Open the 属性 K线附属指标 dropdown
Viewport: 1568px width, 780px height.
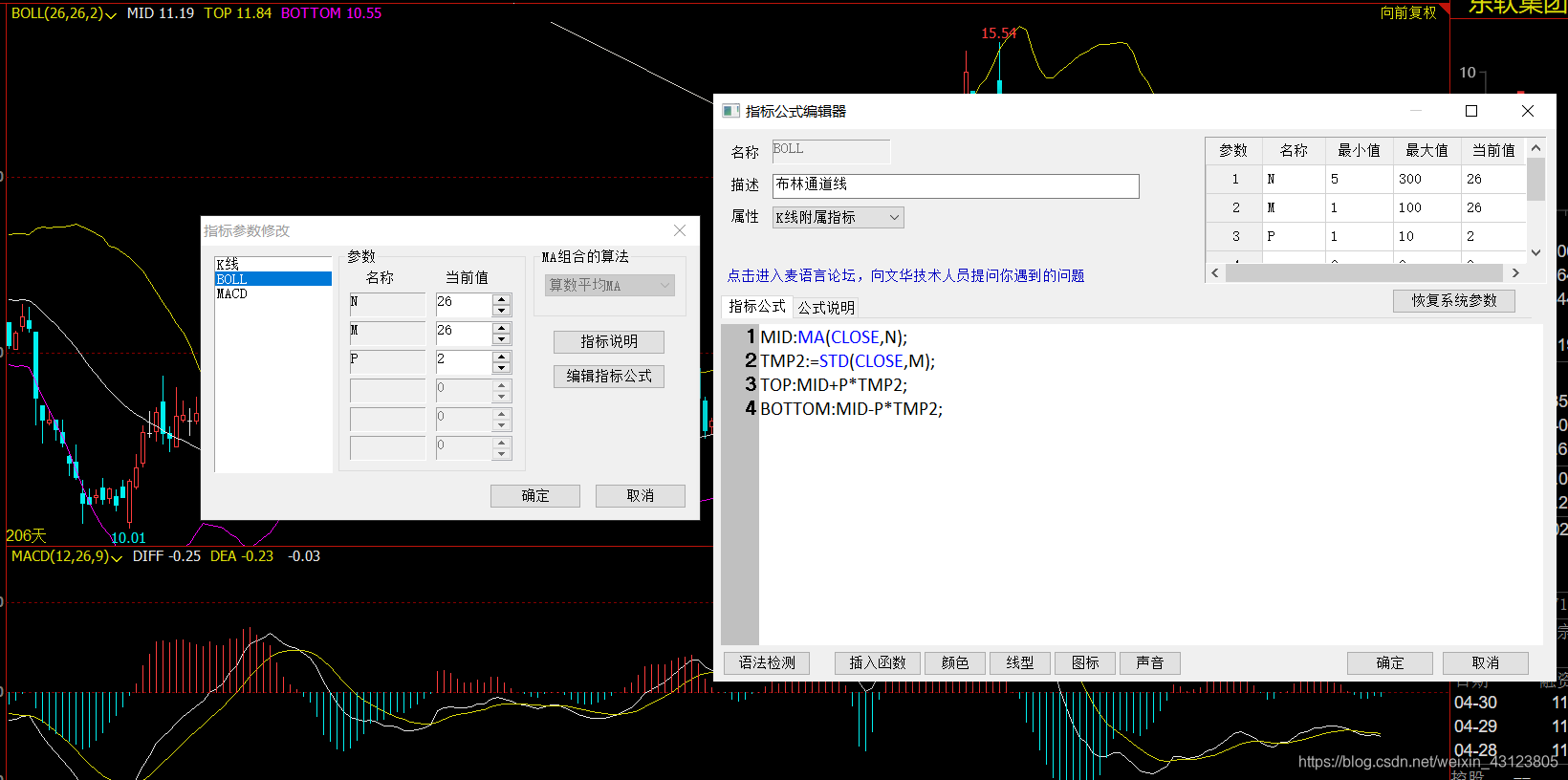click(838, 217)
